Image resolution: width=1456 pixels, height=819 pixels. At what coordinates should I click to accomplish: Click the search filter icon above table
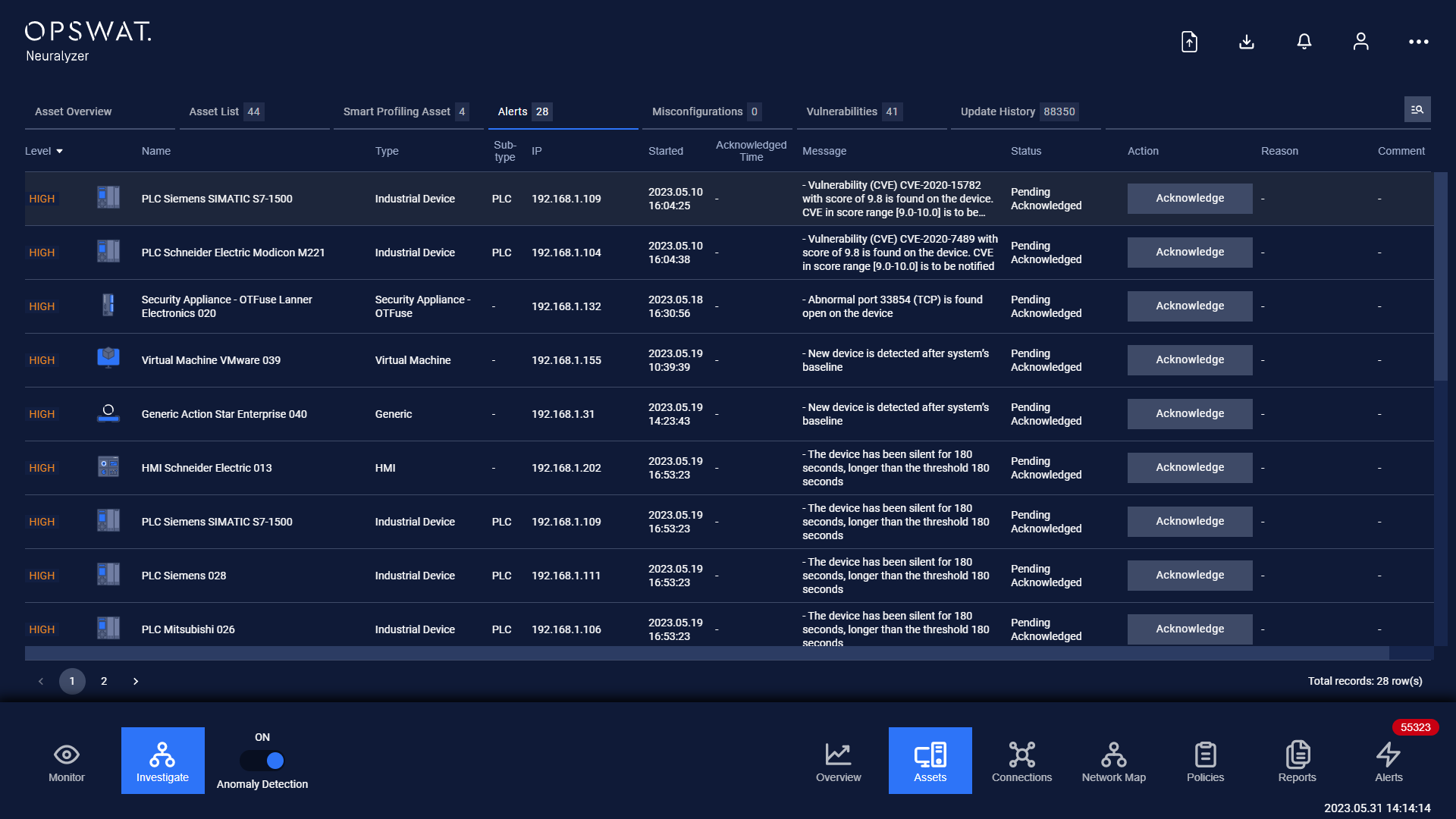coord(1417,110)
